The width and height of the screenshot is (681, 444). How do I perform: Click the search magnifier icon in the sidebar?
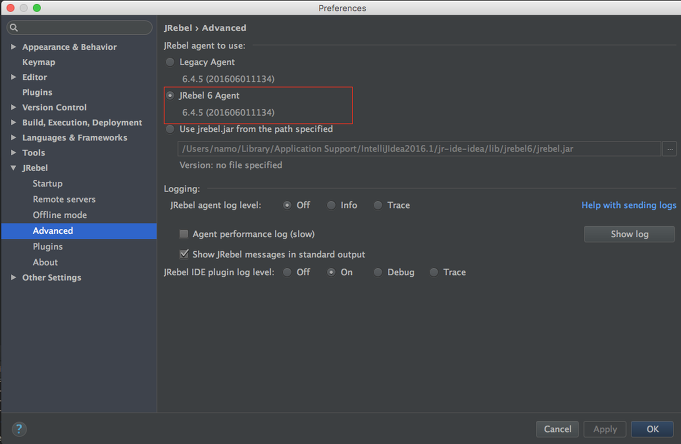point(14,28)
